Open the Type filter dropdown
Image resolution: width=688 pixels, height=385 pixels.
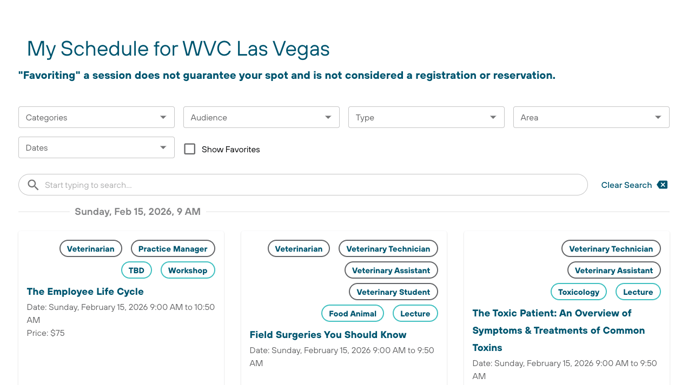tap(426, 117)
